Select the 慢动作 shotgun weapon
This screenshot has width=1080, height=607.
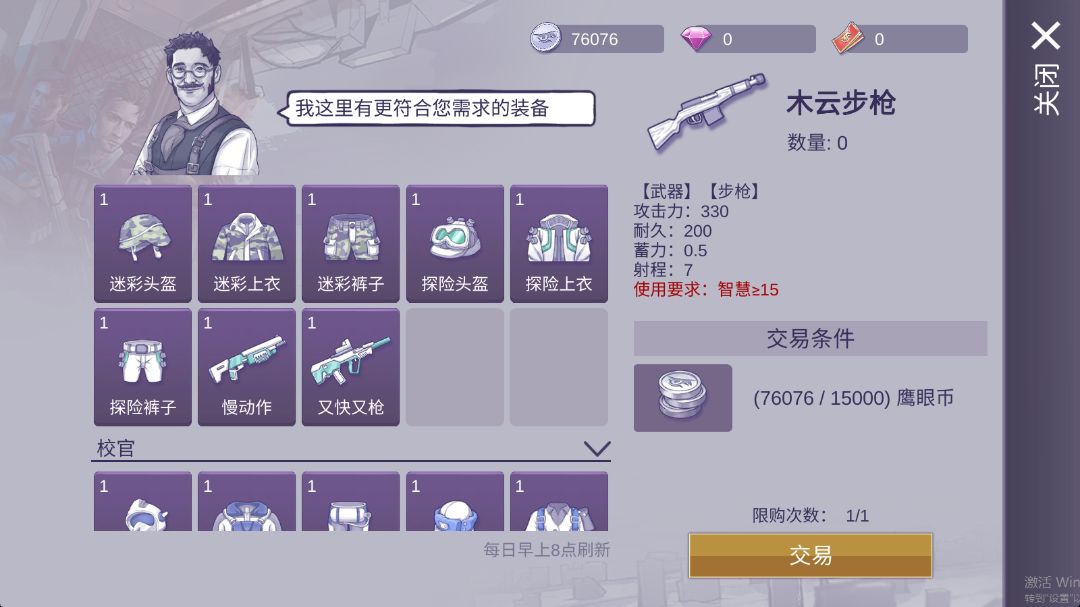[x=247, y=367]
